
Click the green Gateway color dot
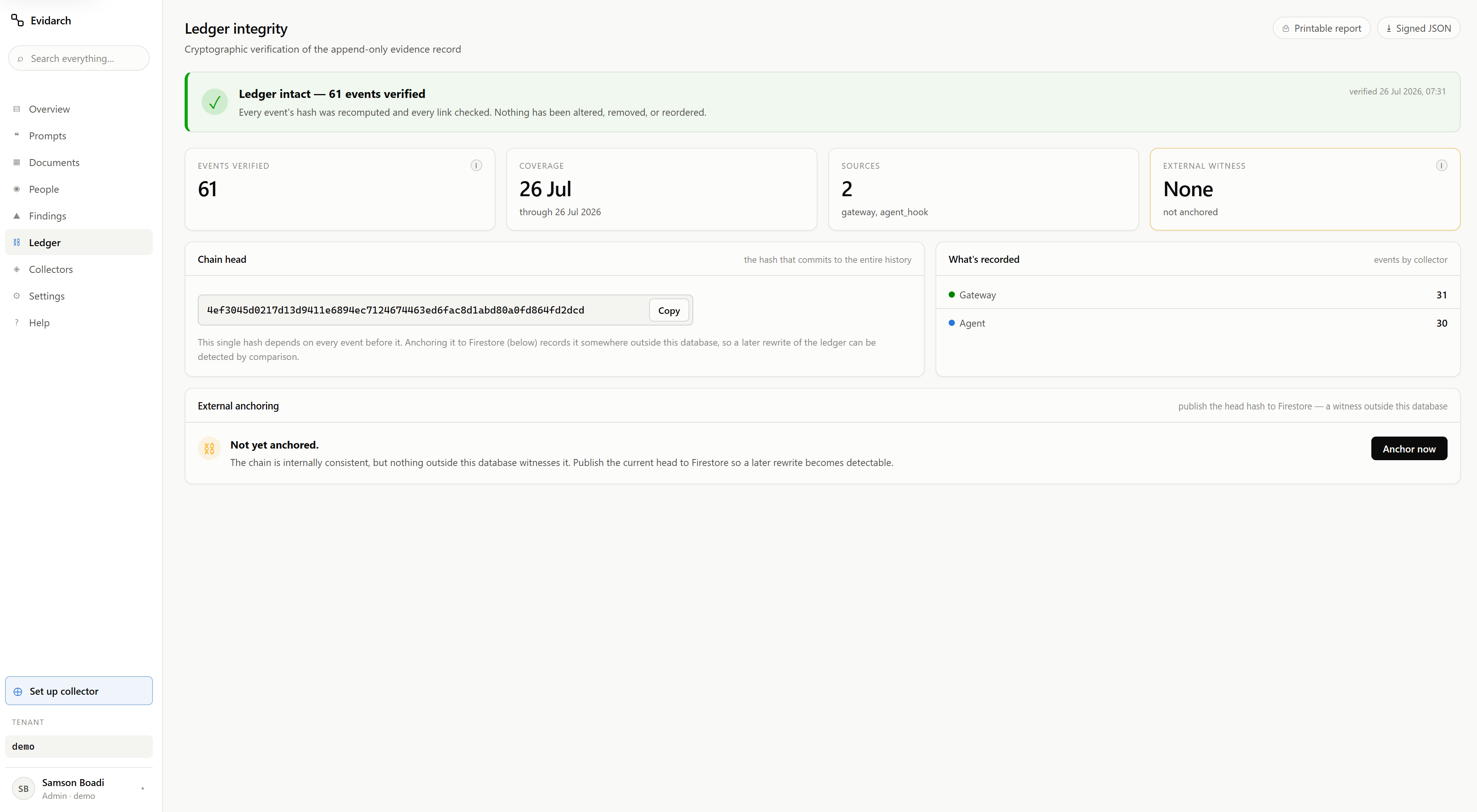[952, 295]
